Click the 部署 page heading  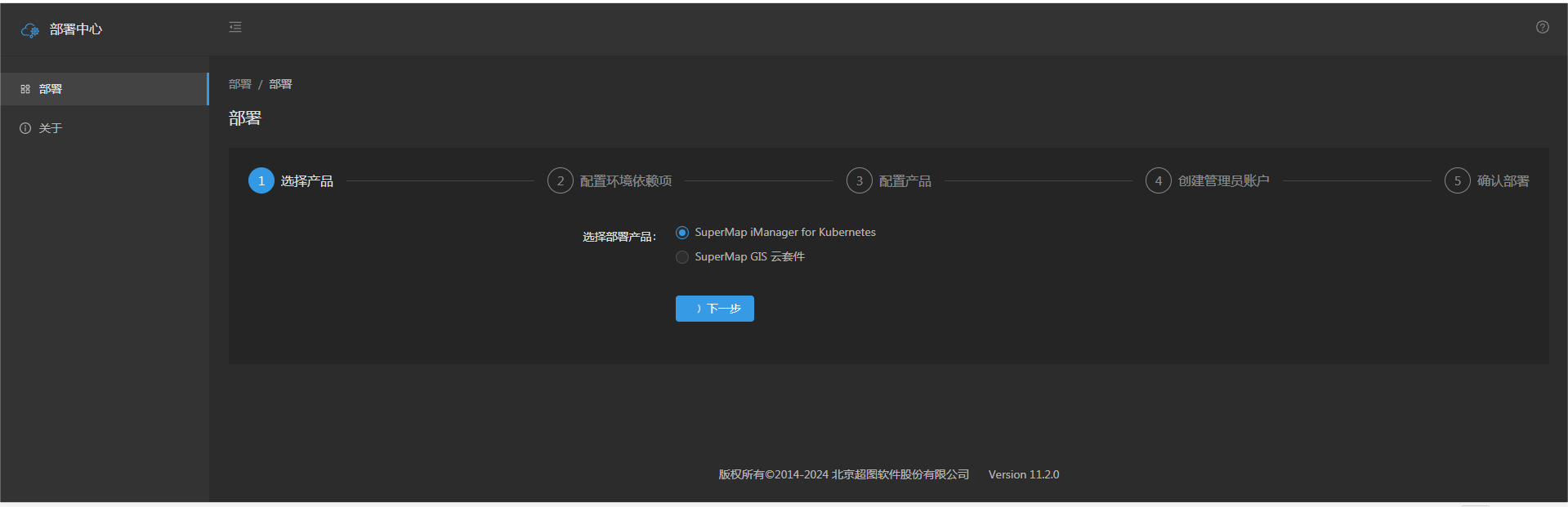tap(245, 118)
